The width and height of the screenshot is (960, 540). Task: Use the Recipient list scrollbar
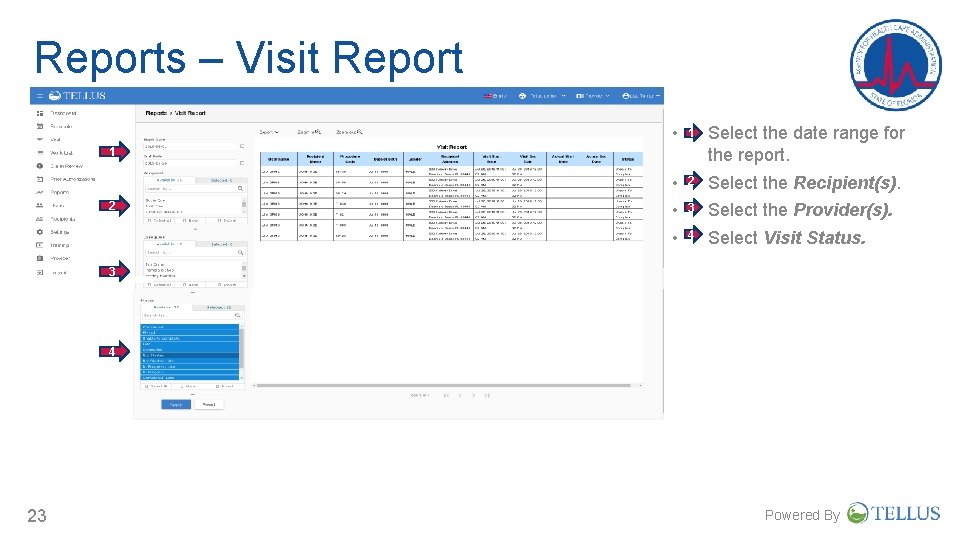pyautogui.click(x=244, y=205)
